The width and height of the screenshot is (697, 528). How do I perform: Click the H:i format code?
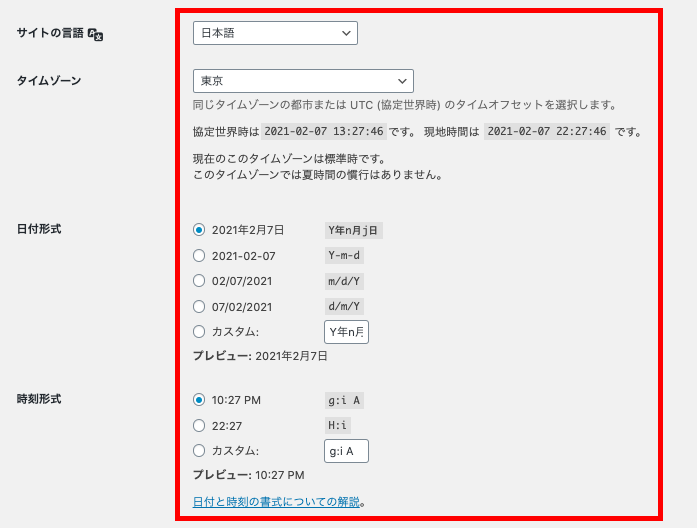pos(338,425)
